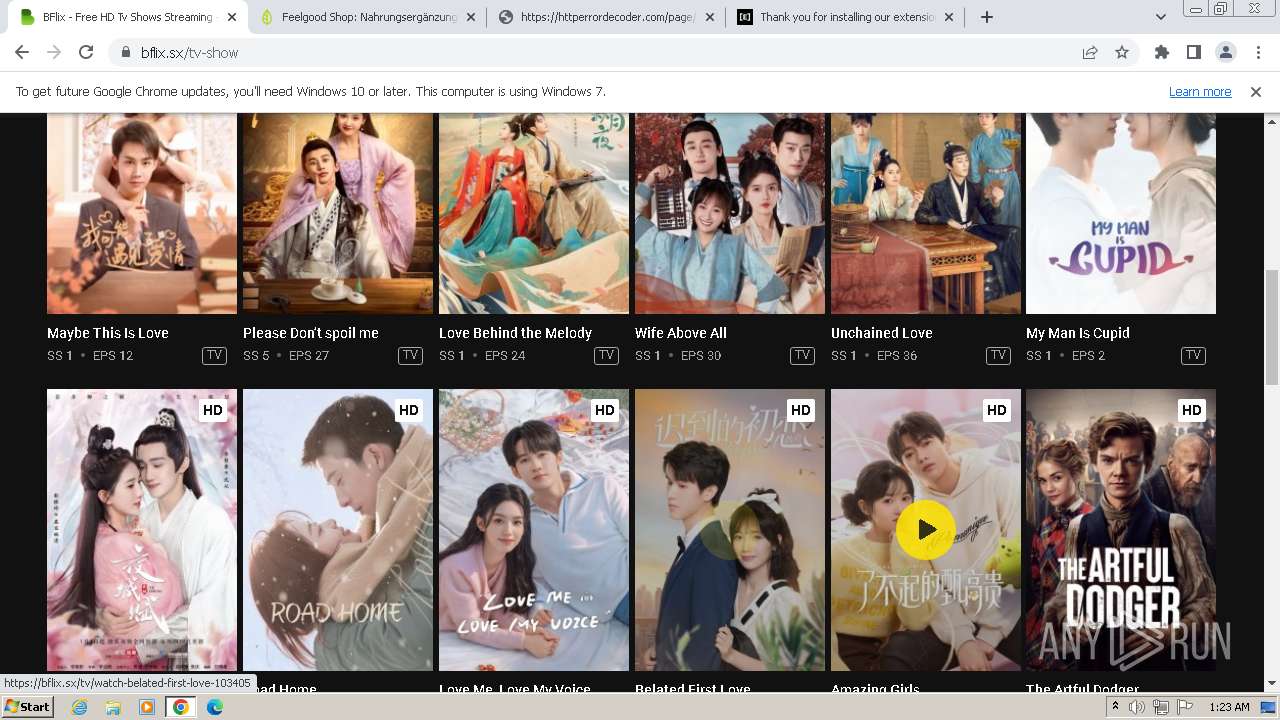Click the Please Don't spoil me title
This screenshot has width=1280, height=720.
(311, 333)
